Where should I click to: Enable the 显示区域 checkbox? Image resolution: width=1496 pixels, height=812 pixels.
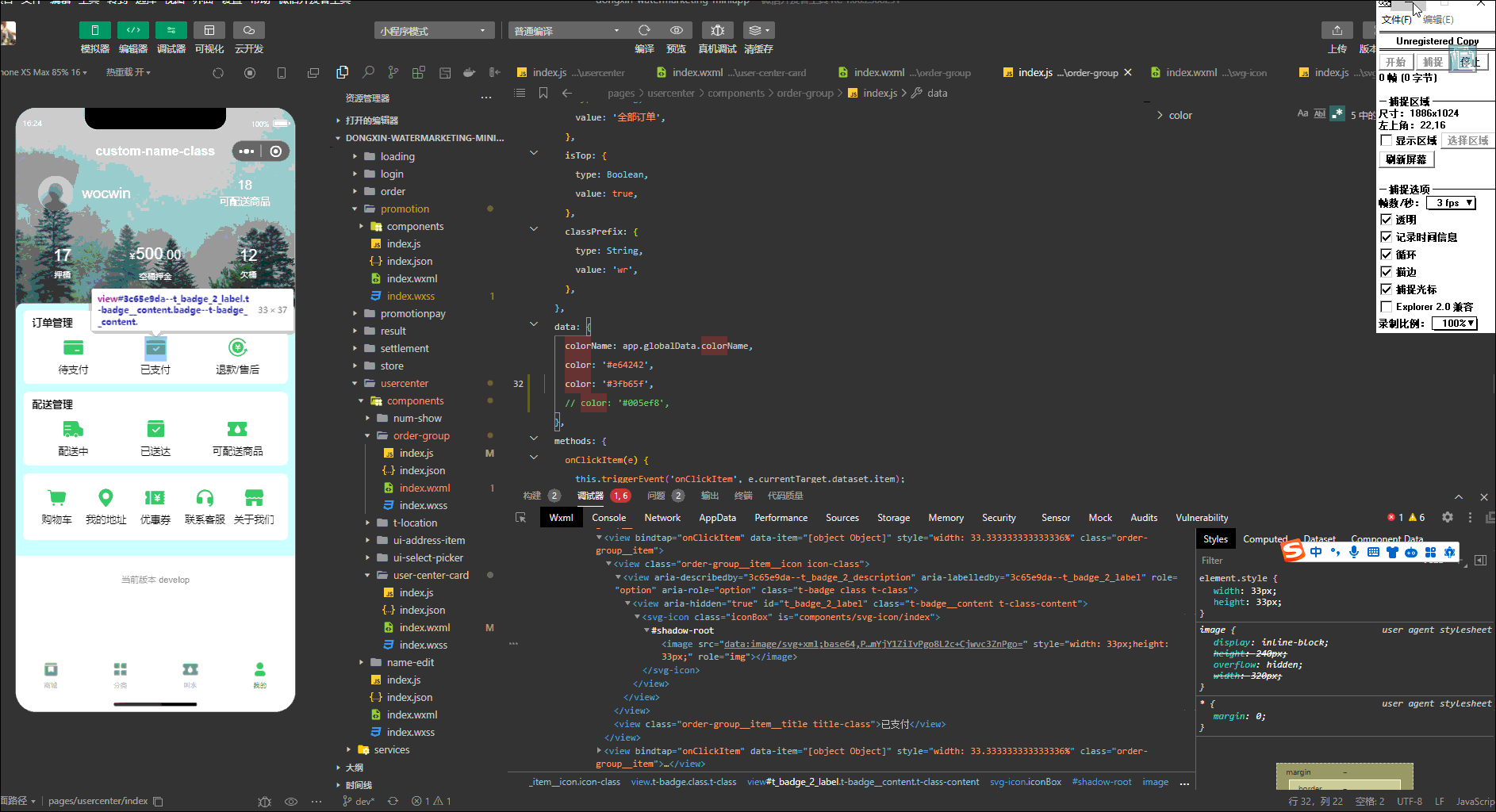tap(1387, 140)
